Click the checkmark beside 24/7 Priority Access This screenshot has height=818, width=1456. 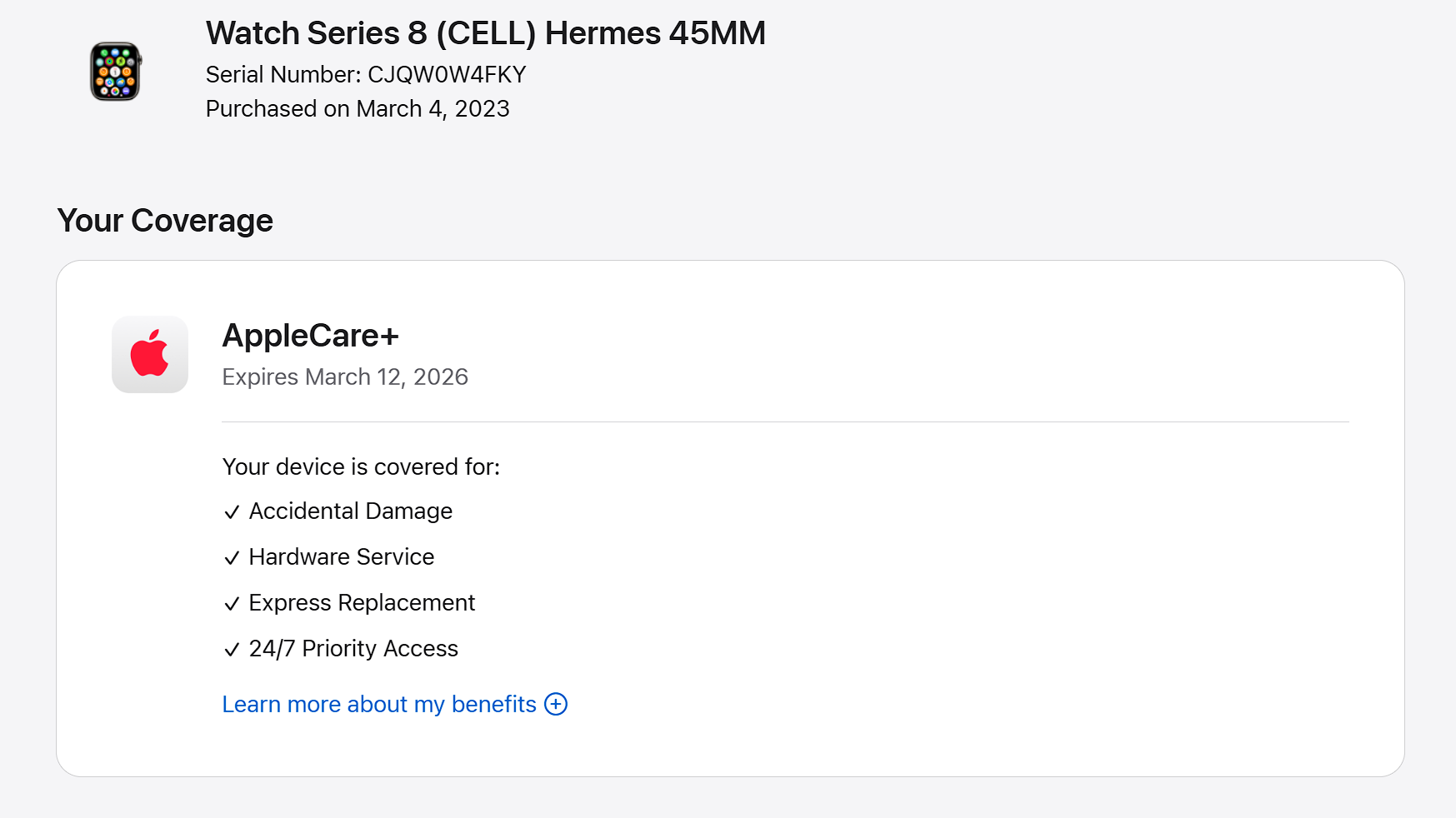coord(232,650)
